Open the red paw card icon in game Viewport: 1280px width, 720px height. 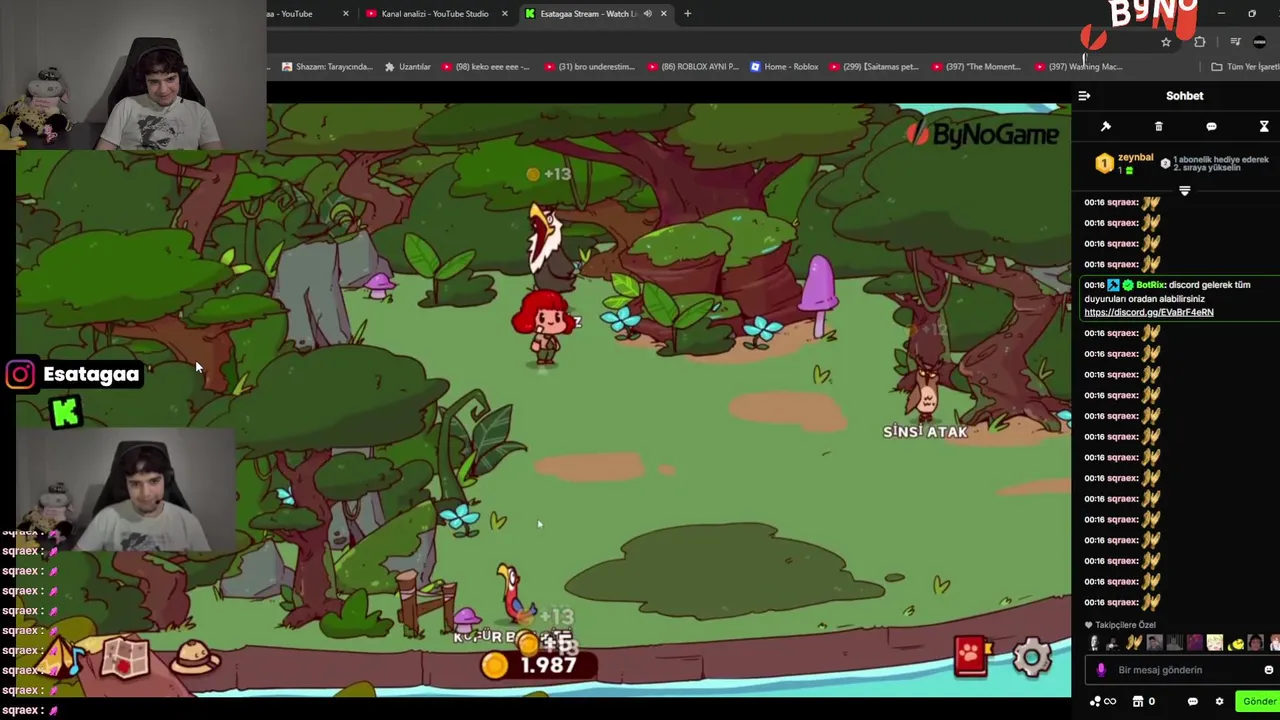tap(971, 656)
